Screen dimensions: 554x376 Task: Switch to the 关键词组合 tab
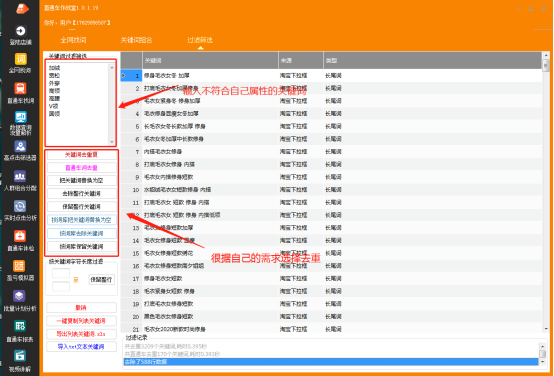pos(136,40)
